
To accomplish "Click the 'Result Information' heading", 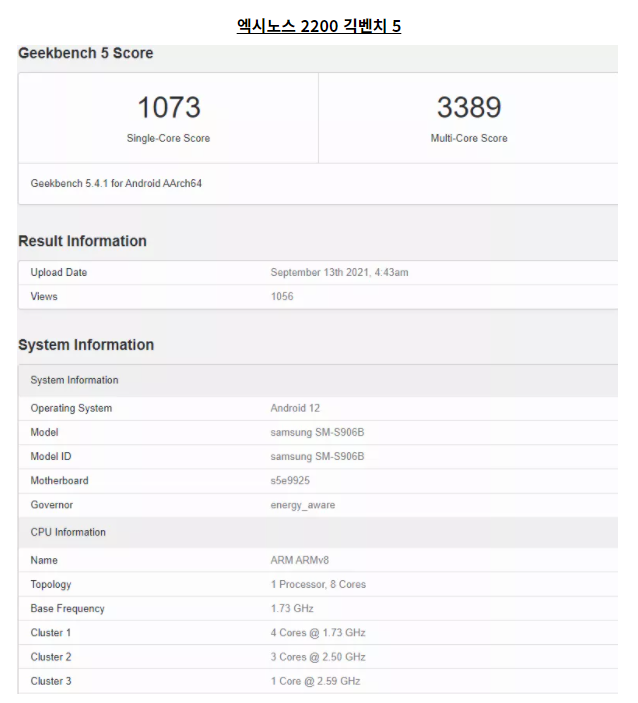I will click(82, 241).
